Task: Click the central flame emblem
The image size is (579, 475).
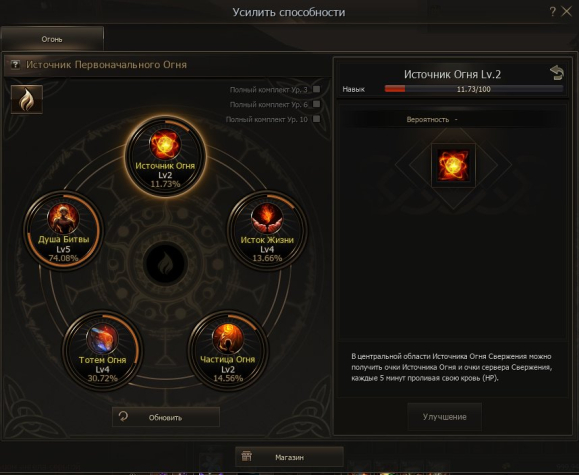Action: 165,264
